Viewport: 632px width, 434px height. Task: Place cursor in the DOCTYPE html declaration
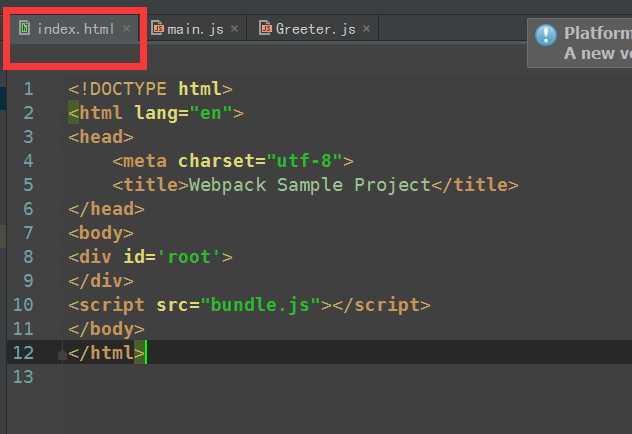coord(150,89)
